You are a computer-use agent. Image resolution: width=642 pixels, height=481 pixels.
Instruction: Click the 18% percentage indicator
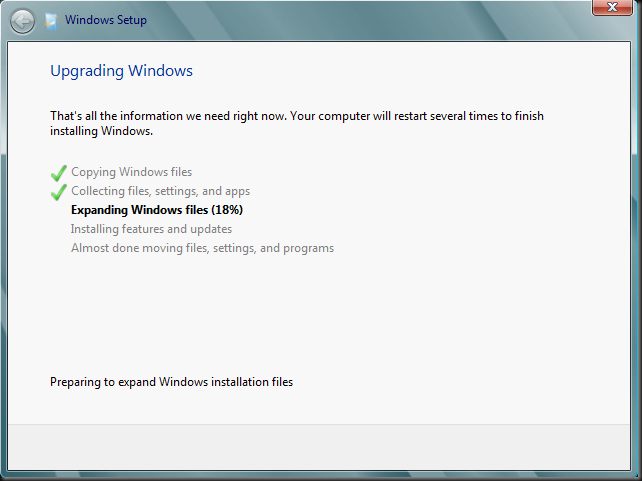coord(227,210)
